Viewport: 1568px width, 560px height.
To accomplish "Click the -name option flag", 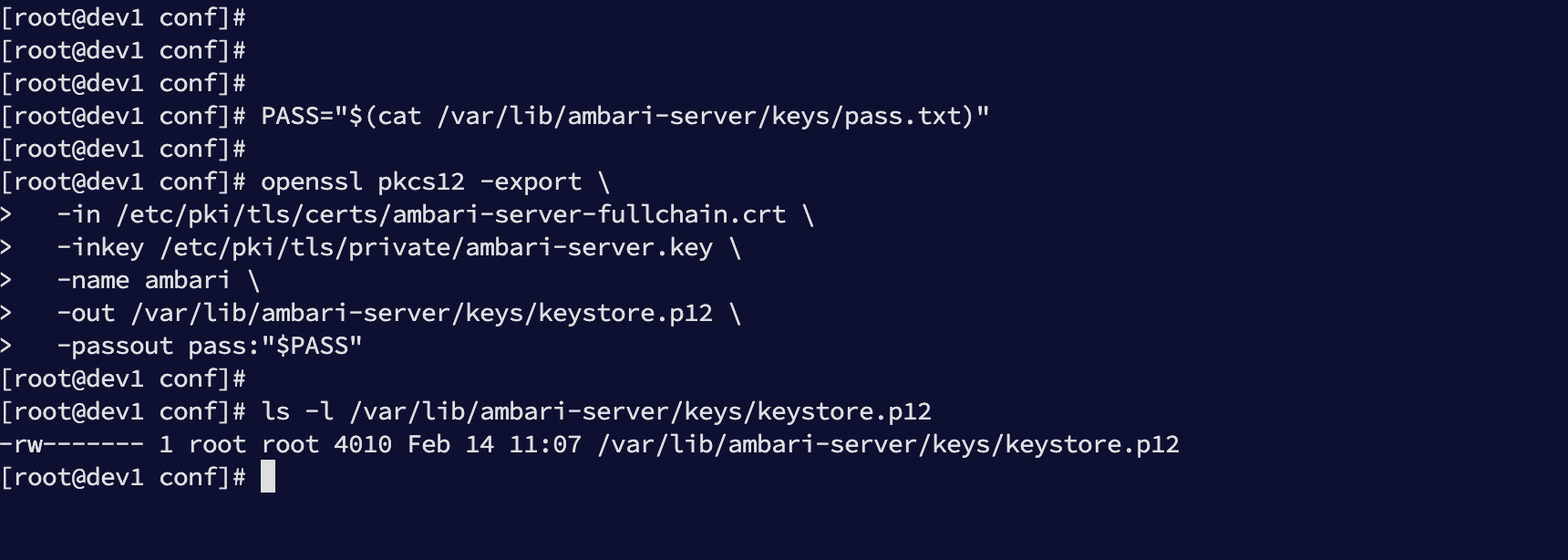I will coord(93,280).
